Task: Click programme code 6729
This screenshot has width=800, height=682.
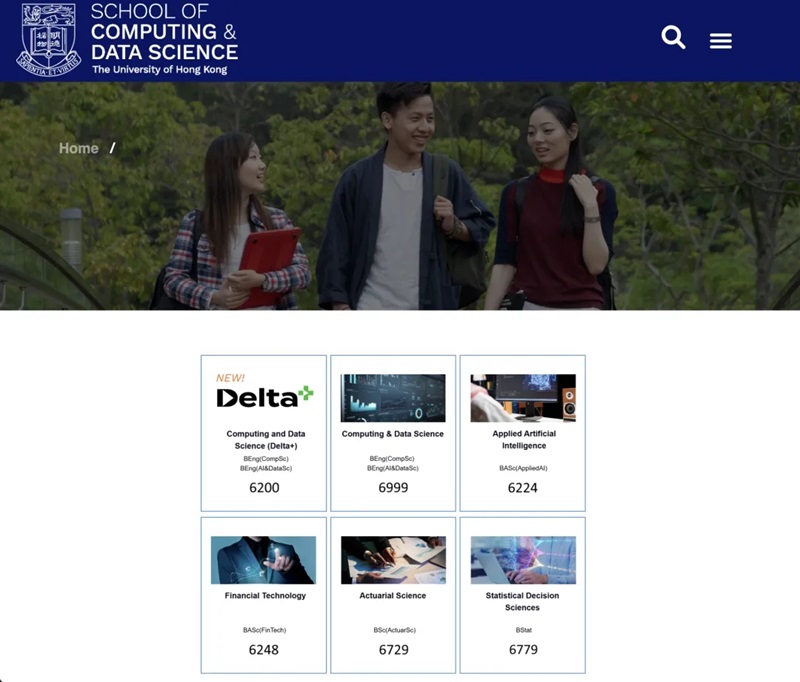Action: (x=393, y=650)
